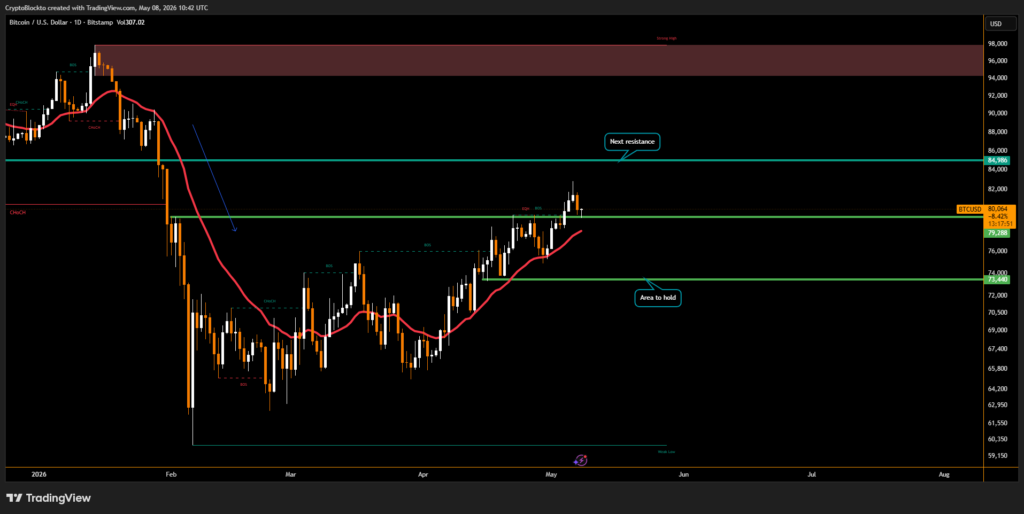Select the Area to hold callout
1024x514 pixels.
658,298
